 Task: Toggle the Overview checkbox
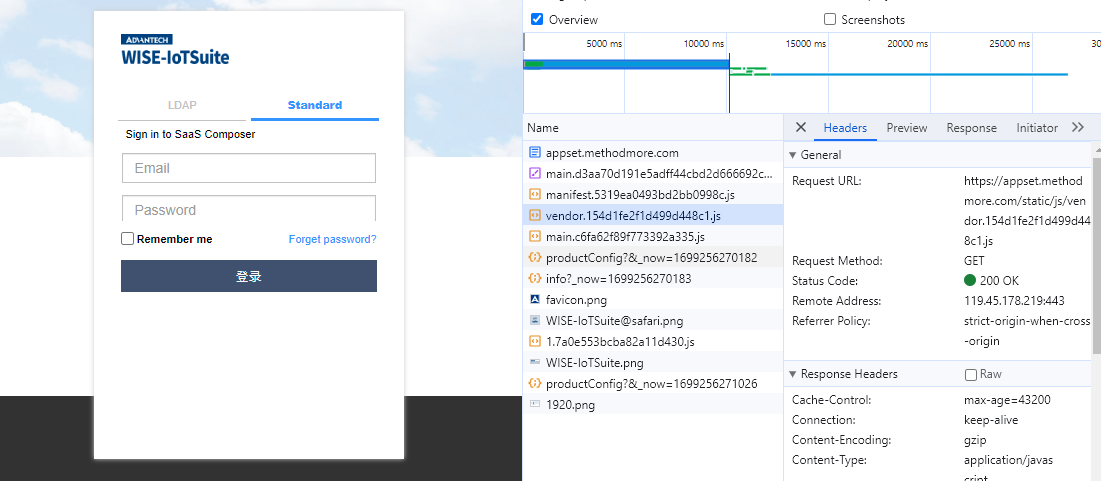pos(537,19)
